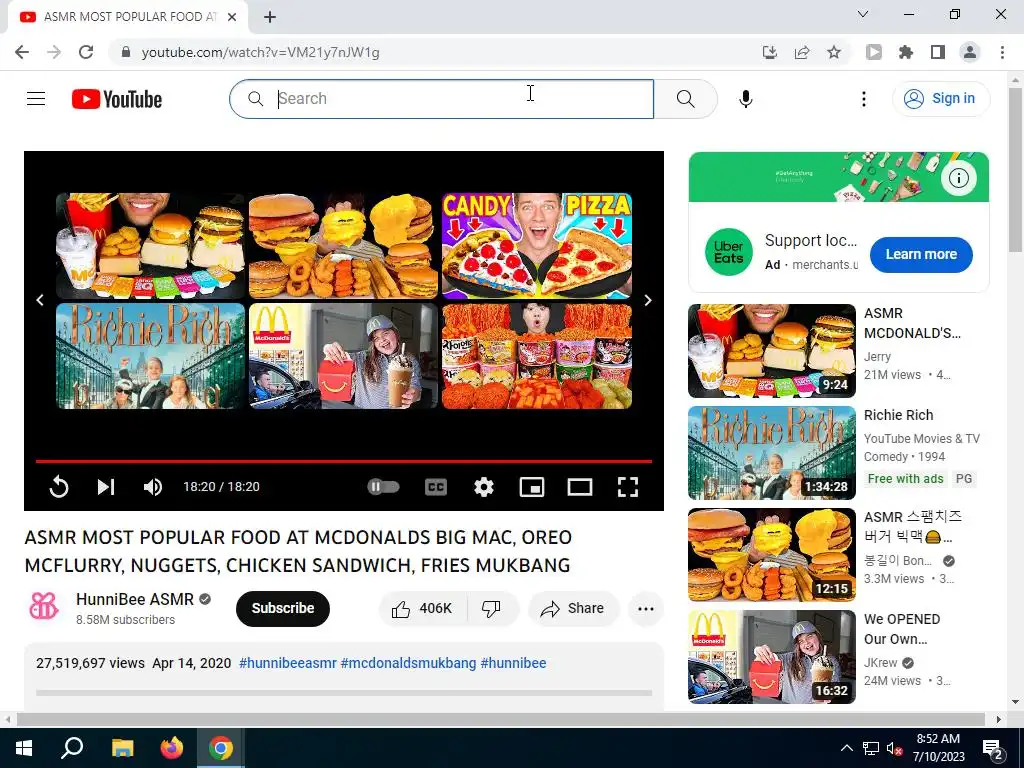Click the Sign in button
Screen dimensions: 1024x768
point(940,99)
